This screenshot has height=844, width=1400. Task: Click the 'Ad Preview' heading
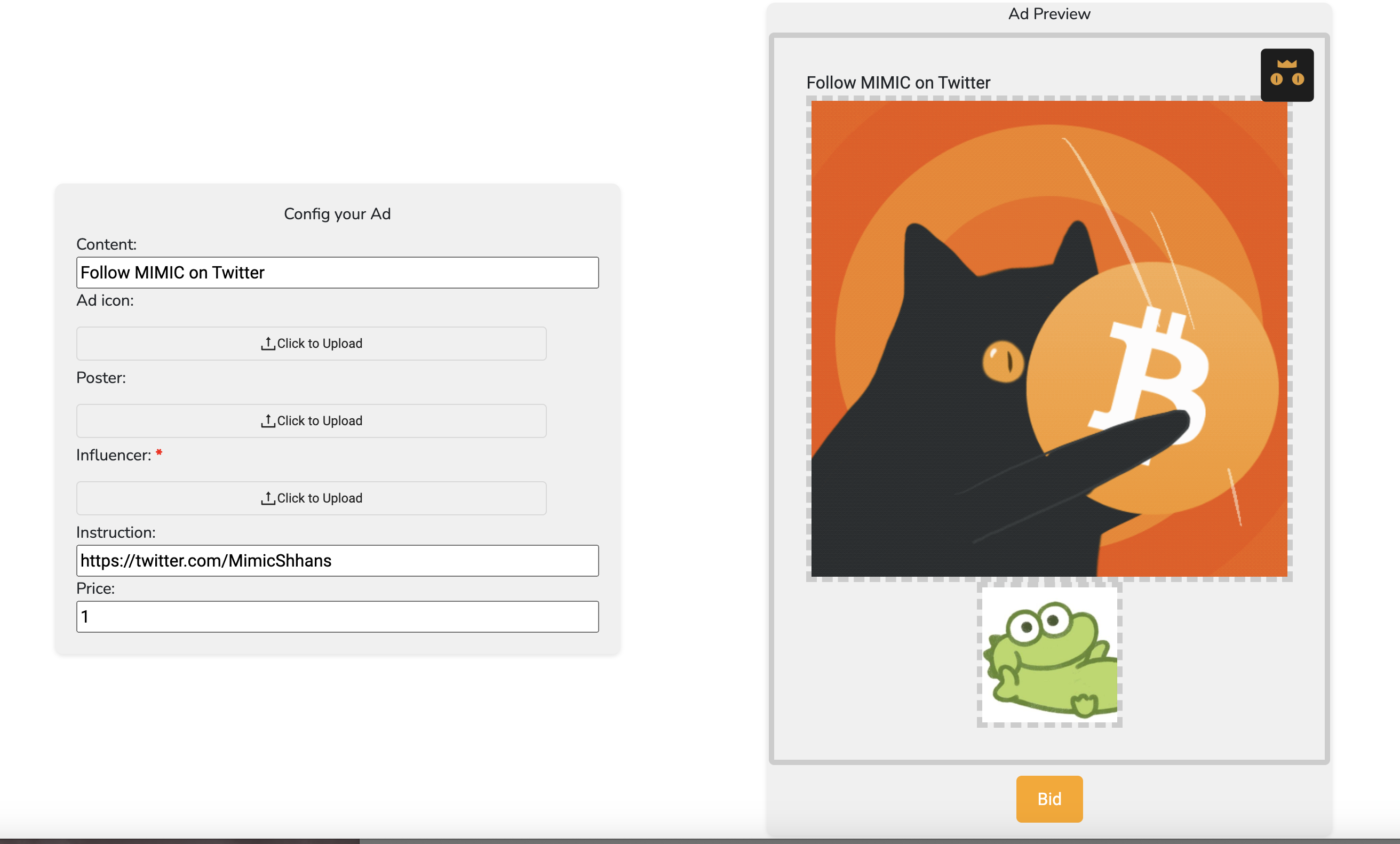click(x=1049, y=14)
